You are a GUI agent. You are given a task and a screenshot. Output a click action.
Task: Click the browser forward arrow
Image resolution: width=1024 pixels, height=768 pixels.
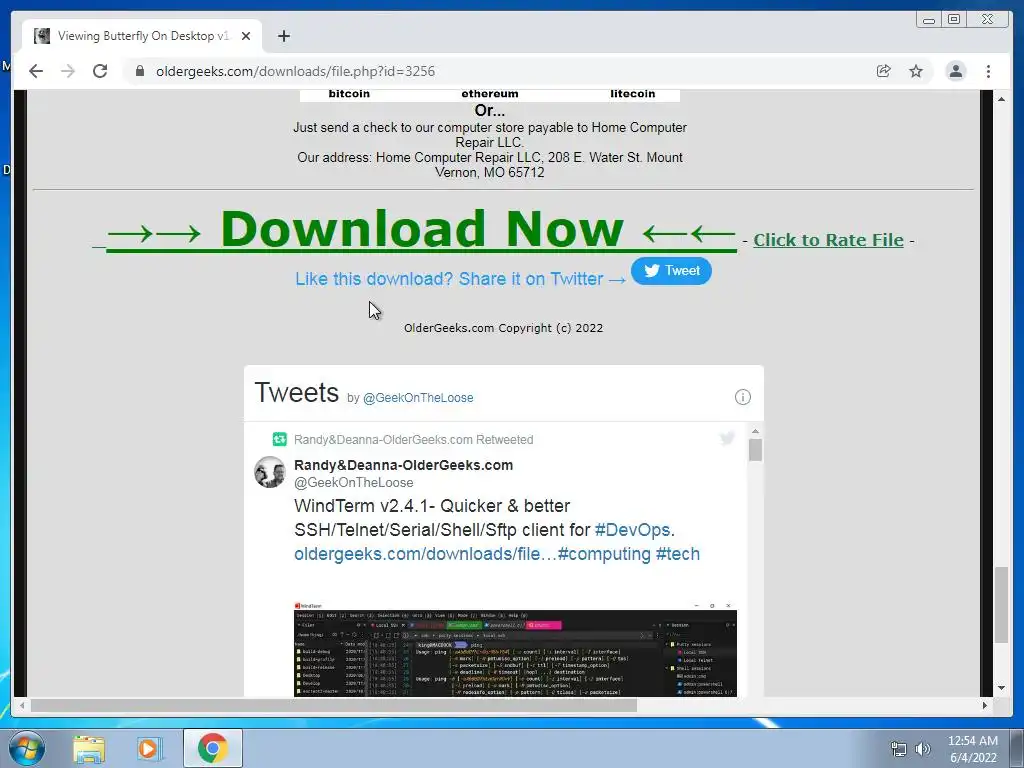[68, 71]
